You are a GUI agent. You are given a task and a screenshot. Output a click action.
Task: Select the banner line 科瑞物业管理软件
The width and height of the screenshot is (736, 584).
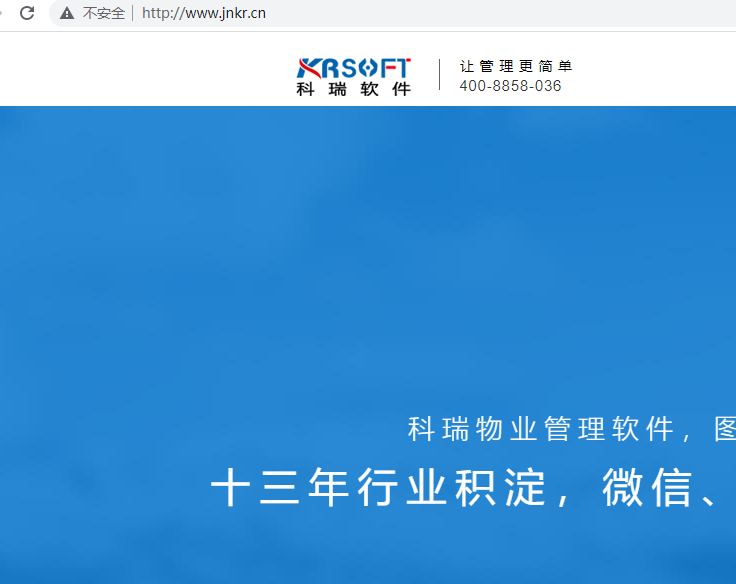541,429
